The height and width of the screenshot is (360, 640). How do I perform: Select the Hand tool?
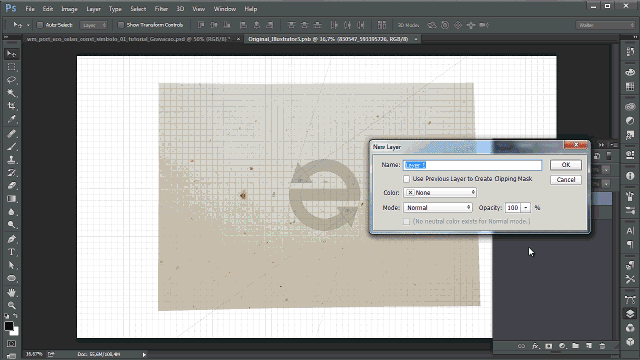tap(11, 292)
